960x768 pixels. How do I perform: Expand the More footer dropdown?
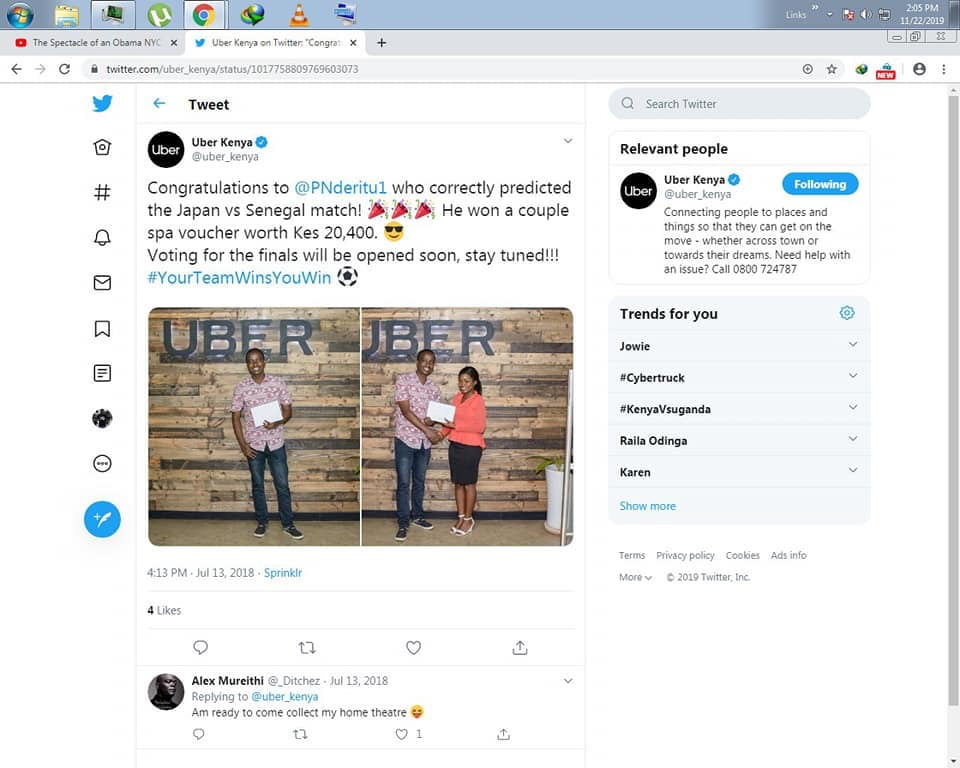[x=635, y=577]
